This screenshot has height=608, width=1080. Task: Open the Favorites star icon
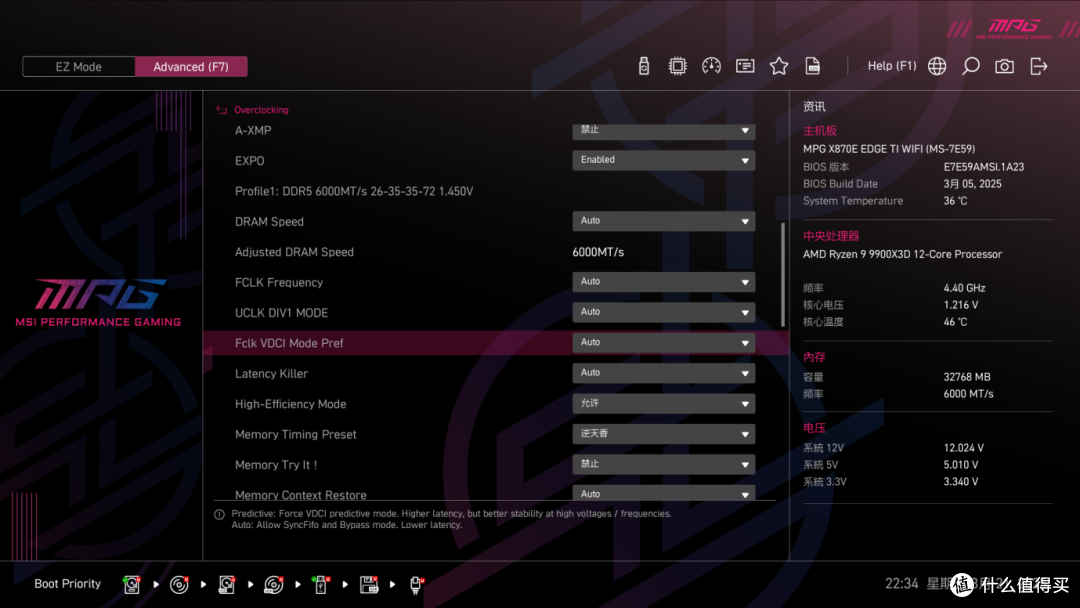click(778, 66)
